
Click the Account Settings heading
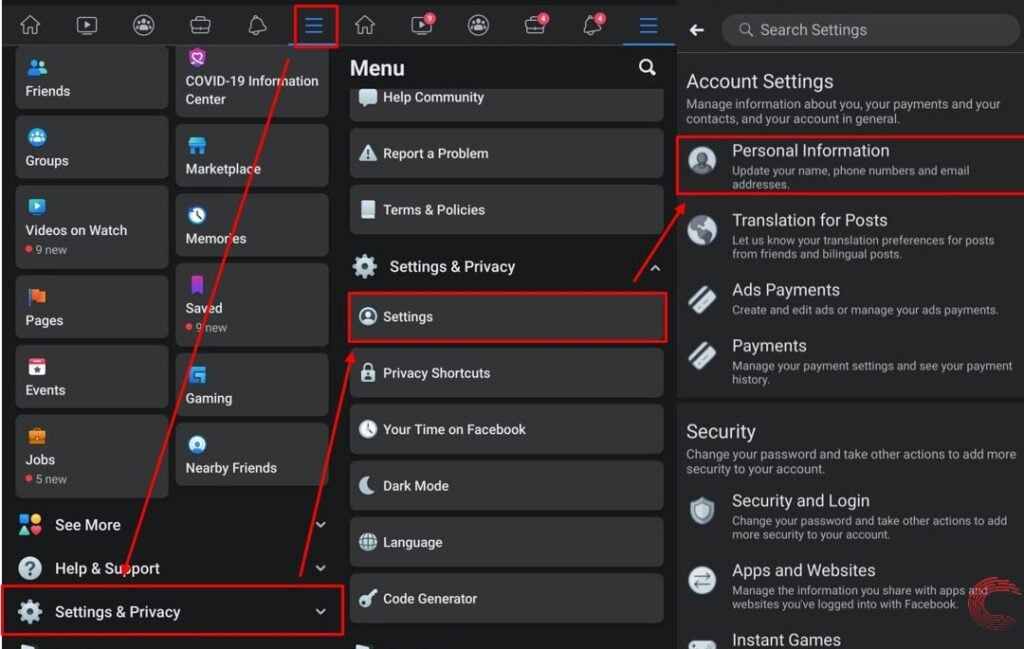click(x=760, y=82)
